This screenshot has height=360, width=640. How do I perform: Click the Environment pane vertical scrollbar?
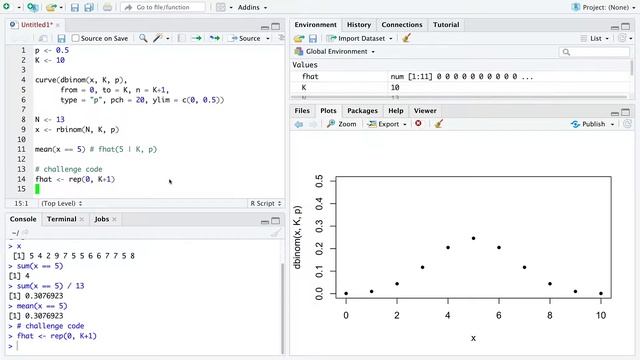click(x=632, y=68)
